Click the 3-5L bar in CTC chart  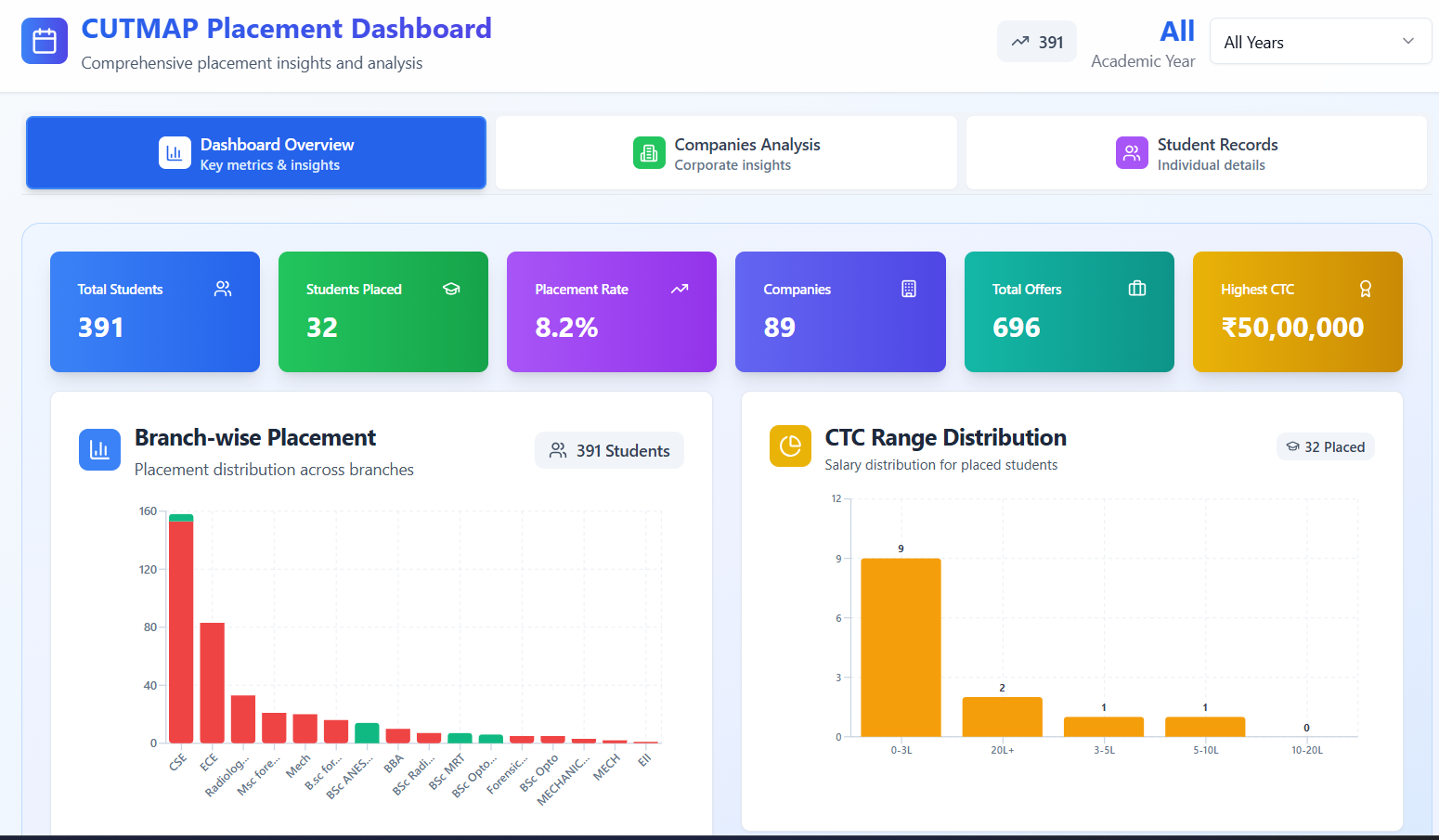tap(1104, 727)
